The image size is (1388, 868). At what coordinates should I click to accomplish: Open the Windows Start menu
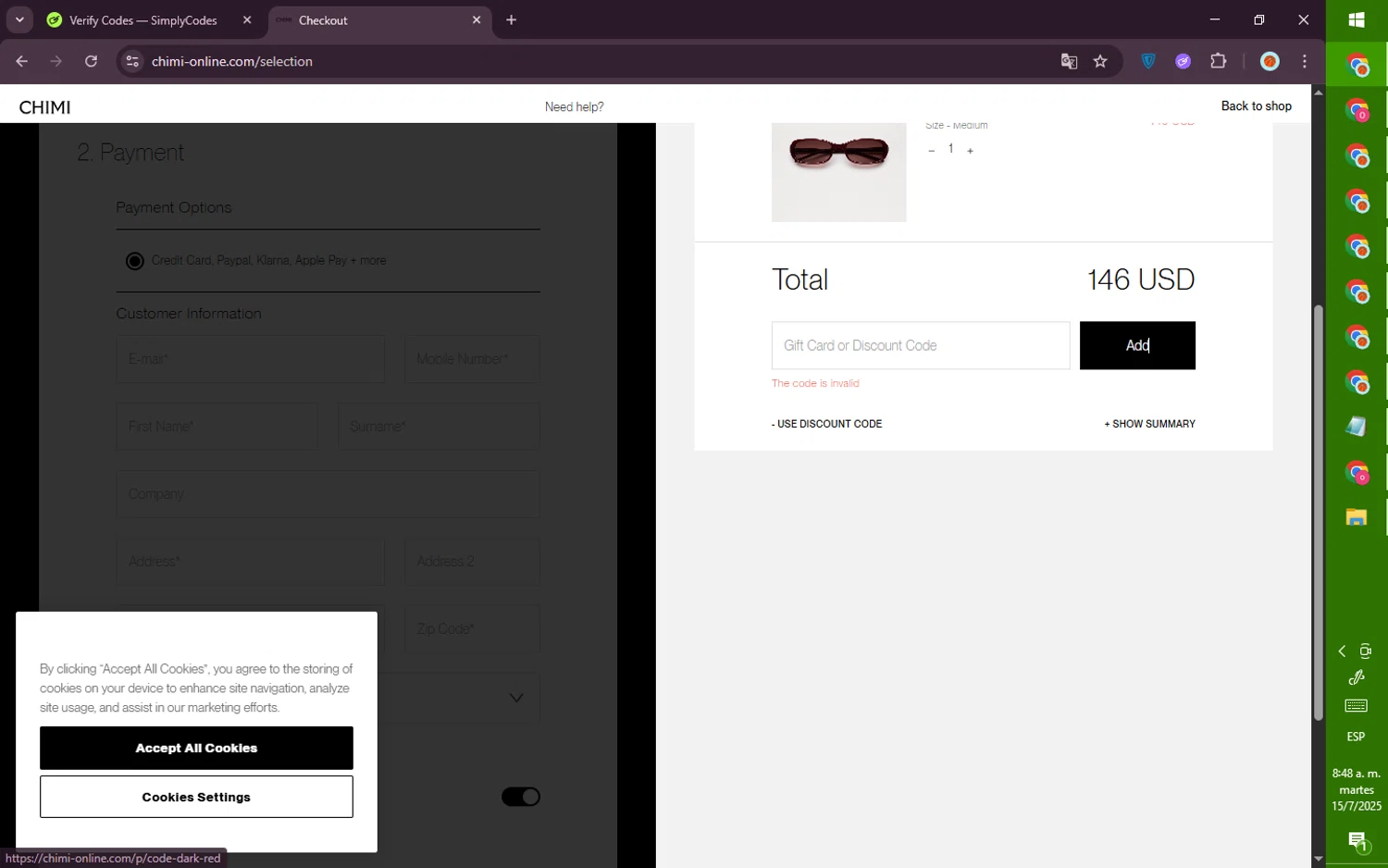pos(1357,20)
